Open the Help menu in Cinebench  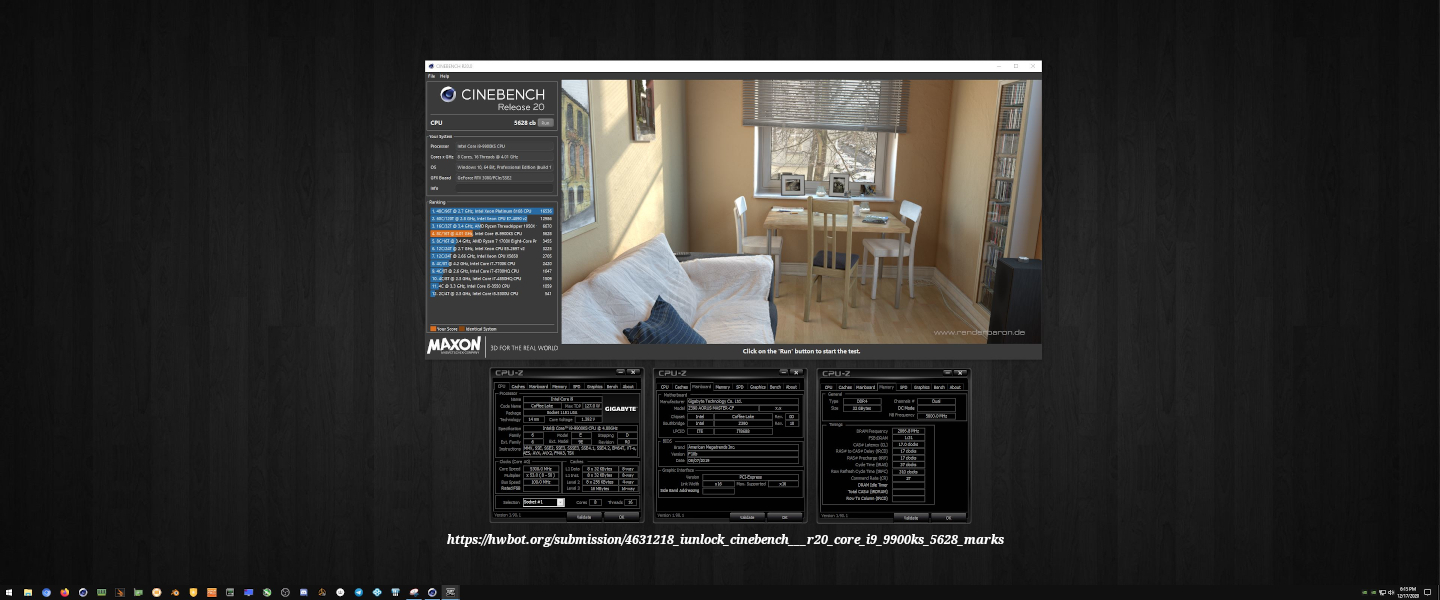click(x=444, y=76)
